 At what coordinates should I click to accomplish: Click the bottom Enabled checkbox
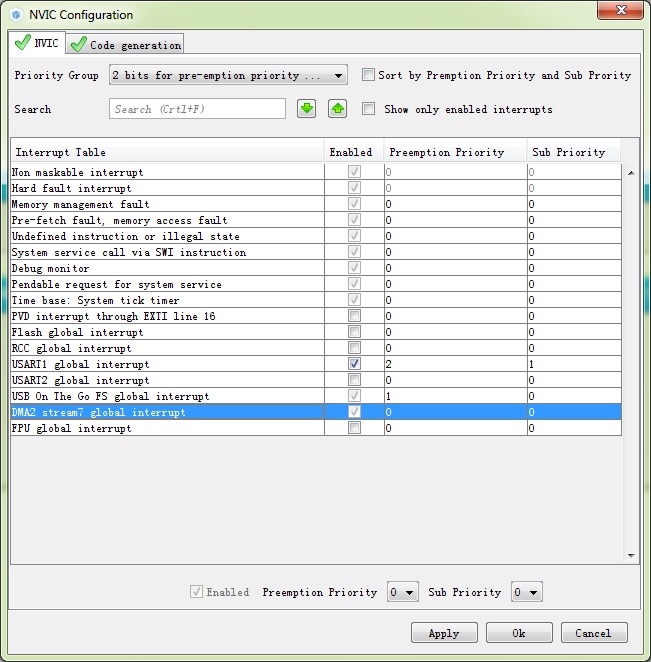coord(196,592)
